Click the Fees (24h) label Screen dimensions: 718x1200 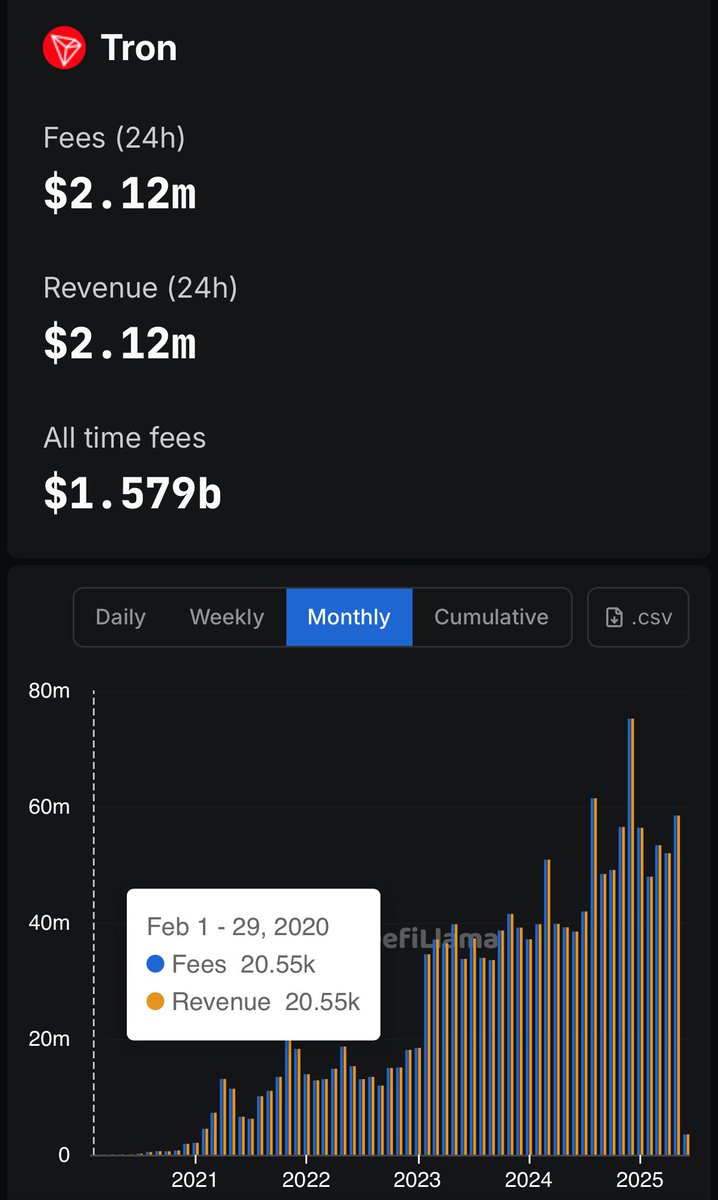(114, 138)
